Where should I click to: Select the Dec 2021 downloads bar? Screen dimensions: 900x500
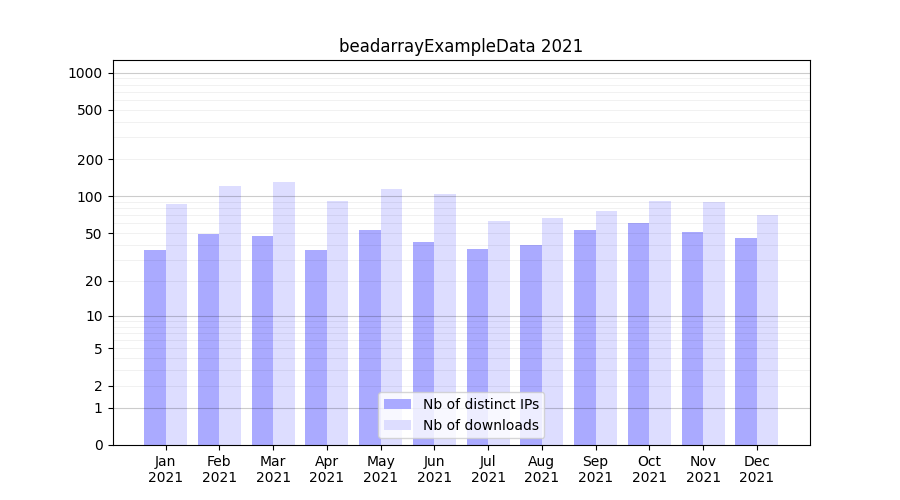coord(768,330)
